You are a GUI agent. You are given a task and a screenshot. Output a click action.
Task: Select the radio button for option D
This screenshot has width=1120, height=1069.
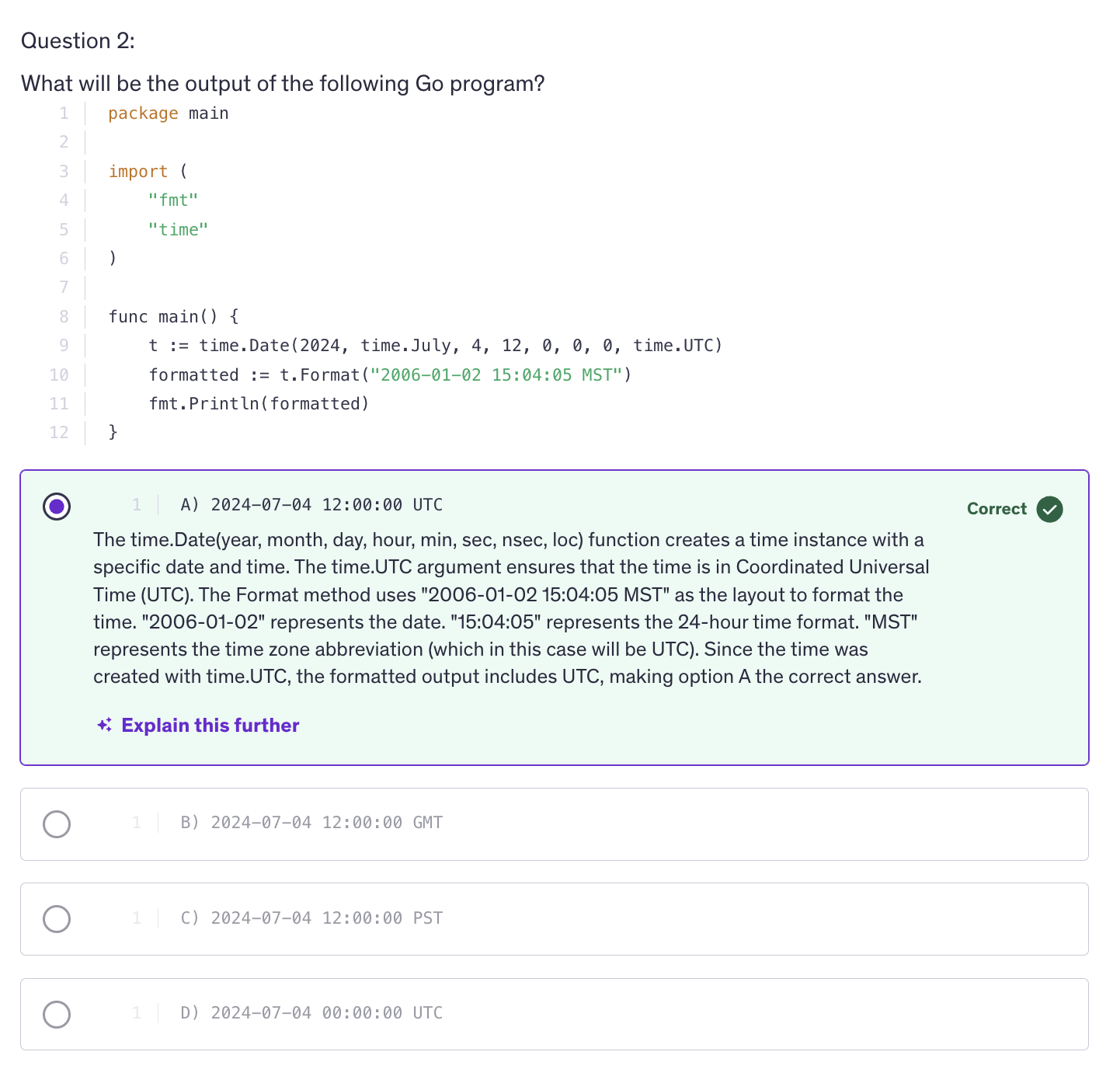(x=57, y=1014)
